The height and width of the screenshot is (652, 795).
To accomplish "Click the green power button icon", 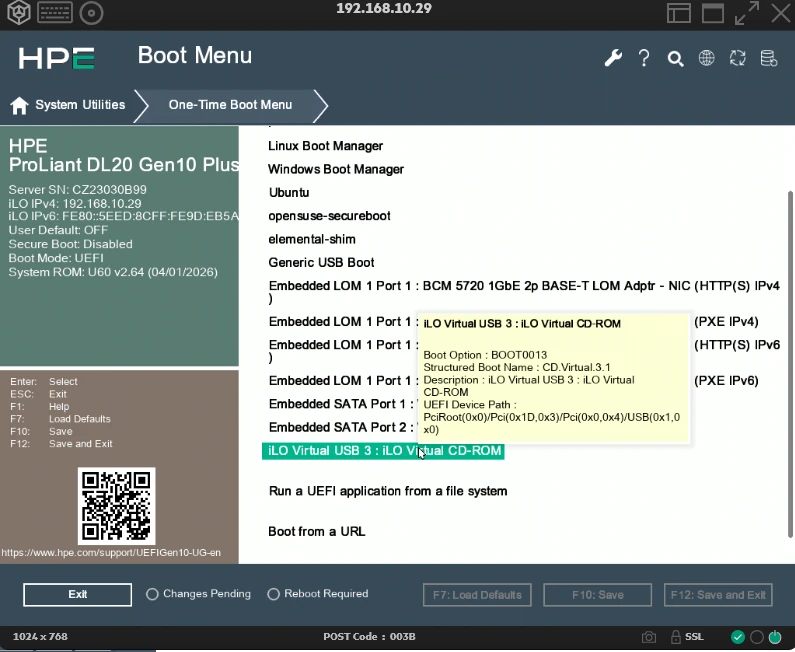I will pyautogui.click(x=775, y=637).
